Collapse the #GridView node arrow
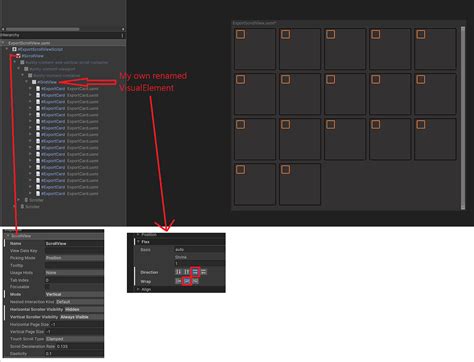Image resolution: width=474 pixels, height=362 pixels. 27,82
